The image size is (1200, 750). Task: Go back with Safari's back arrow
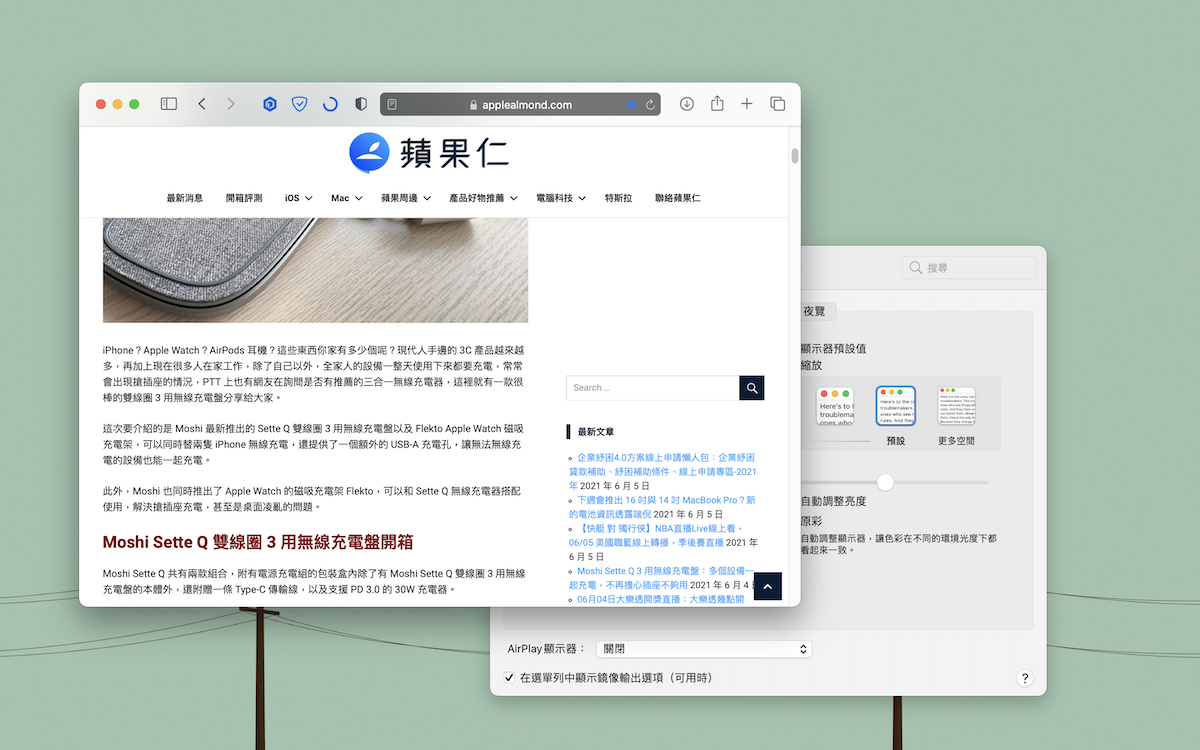(x=202, y=104)
